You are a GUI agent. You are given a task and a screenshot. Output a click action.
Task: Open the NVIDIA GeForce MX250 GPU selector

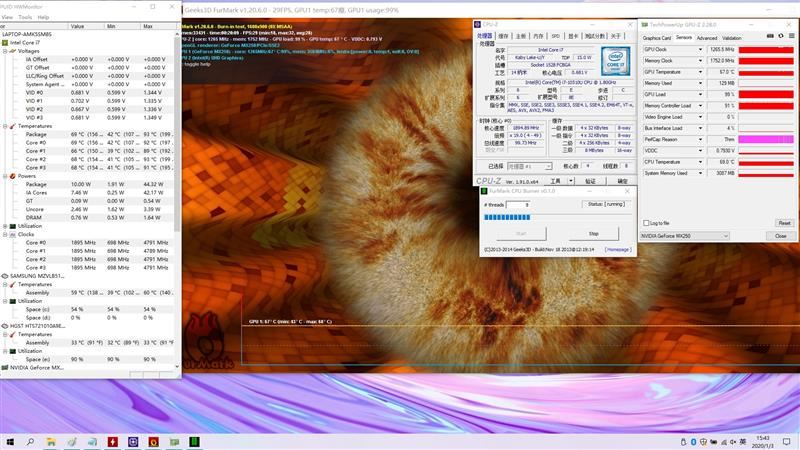pyautogui.click(x=685, y=236)
